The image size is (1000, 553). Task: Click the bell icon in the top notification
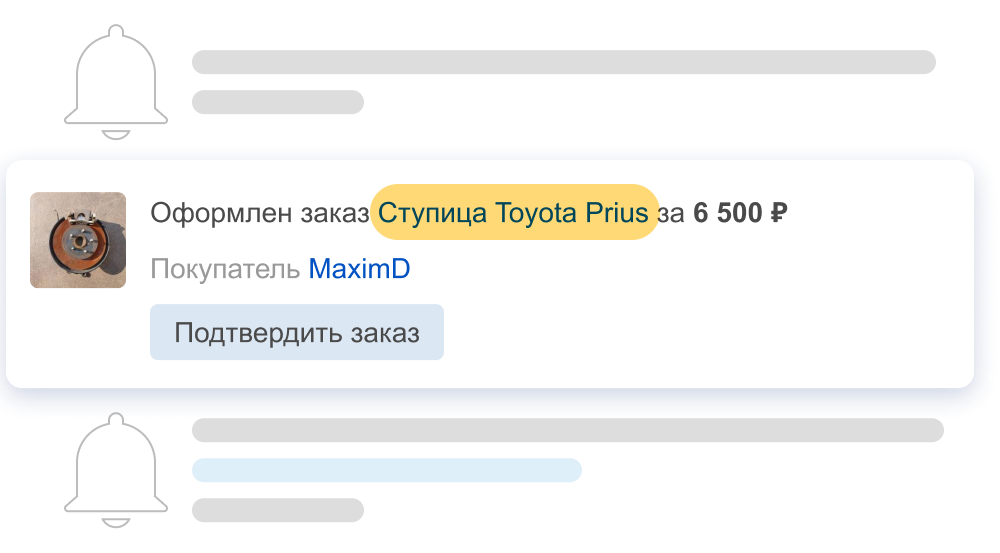116,81
